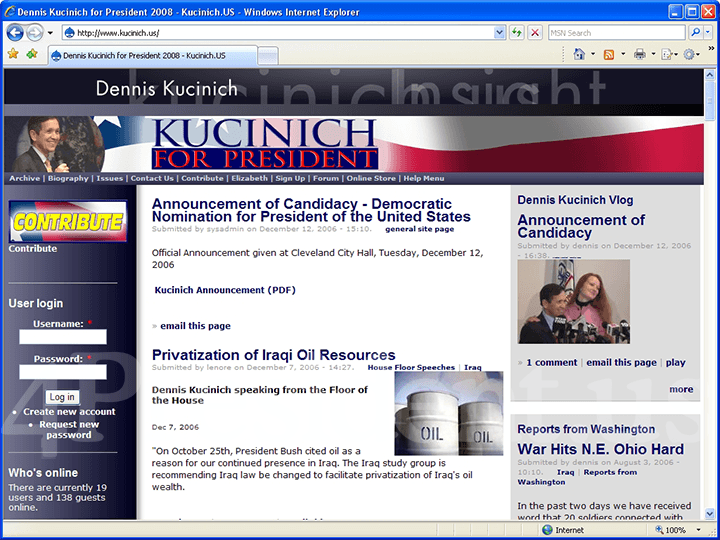
Task: Click the scrollbar up arrow
Action: (709, 74)
